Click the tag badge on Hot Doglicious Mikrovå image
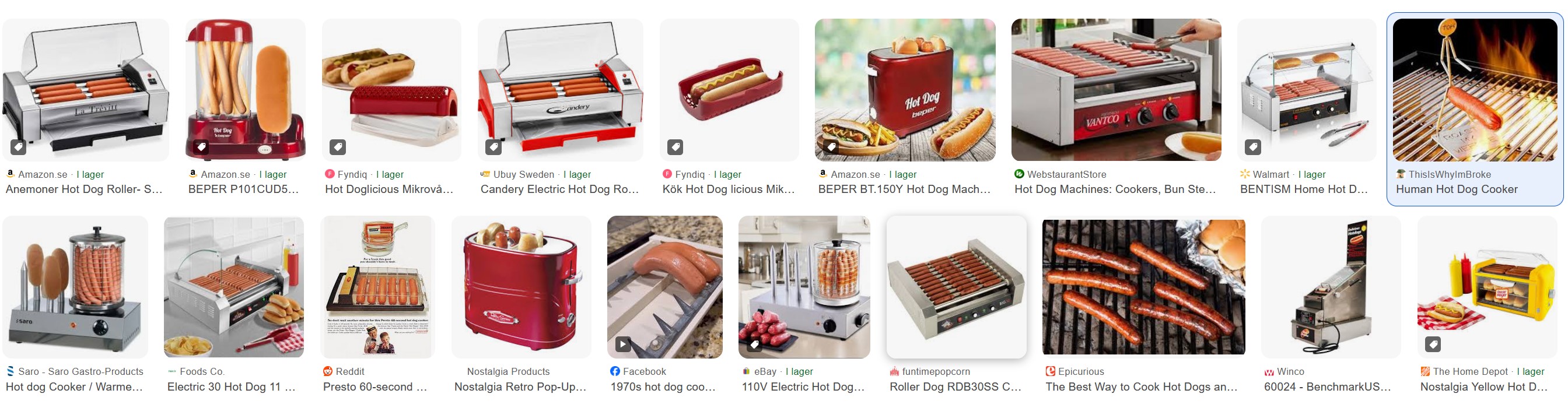Viewport: 1568px width, 411px height. tap(338, 146)
